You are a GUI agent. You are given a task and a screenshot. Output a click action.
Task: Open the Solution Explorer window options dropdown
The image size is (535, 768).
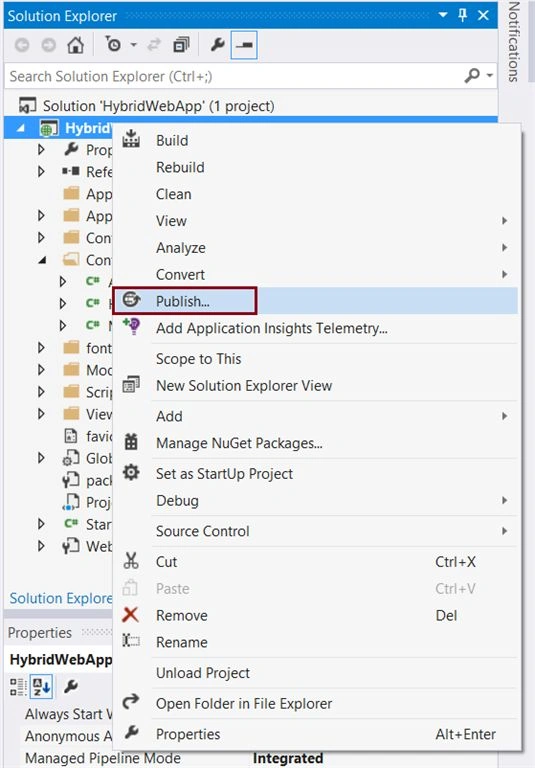click(x=443, y=15)
